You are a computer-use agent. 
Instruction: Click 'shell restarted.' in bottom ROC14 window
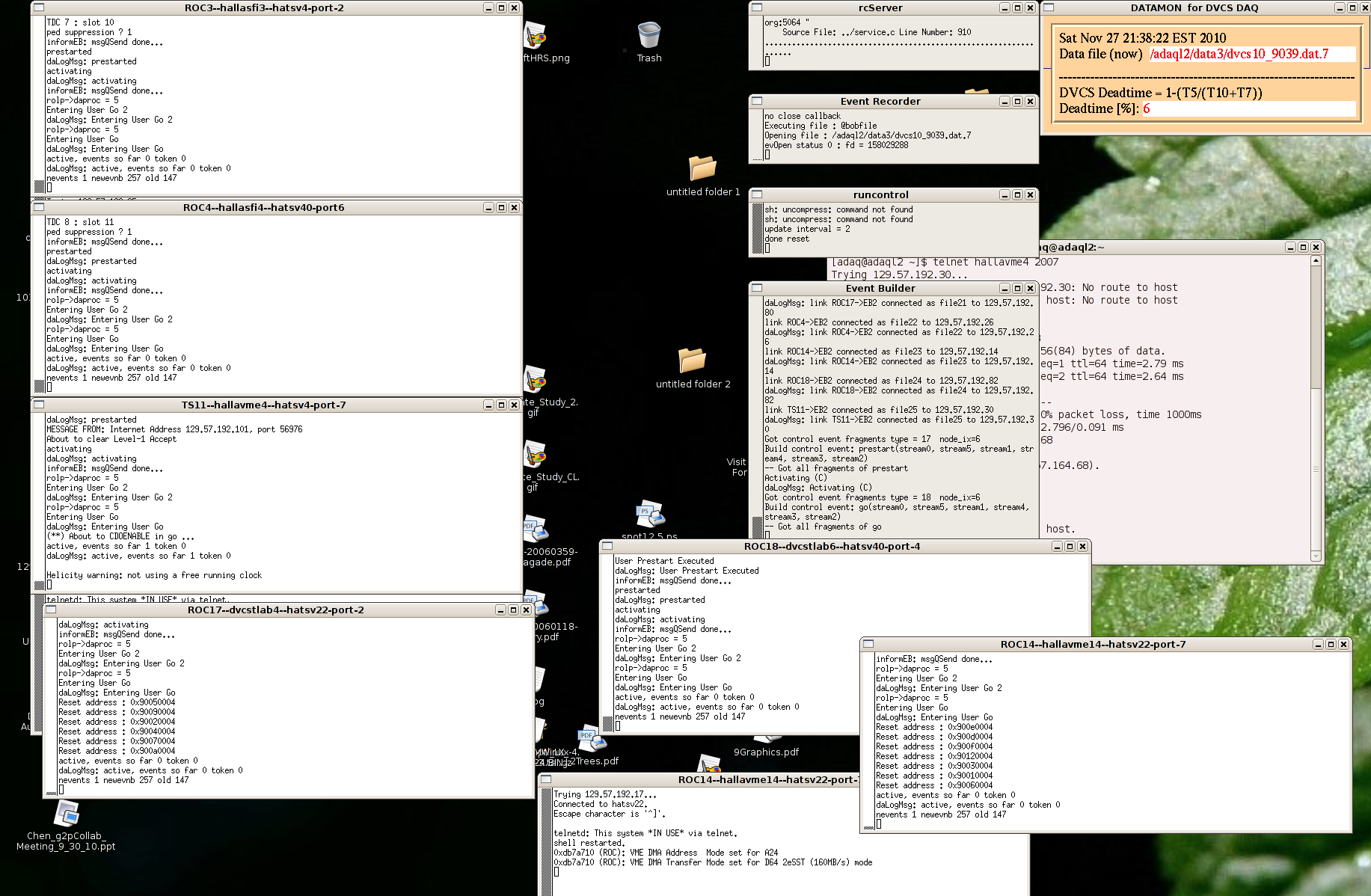[x=589, y=843]
